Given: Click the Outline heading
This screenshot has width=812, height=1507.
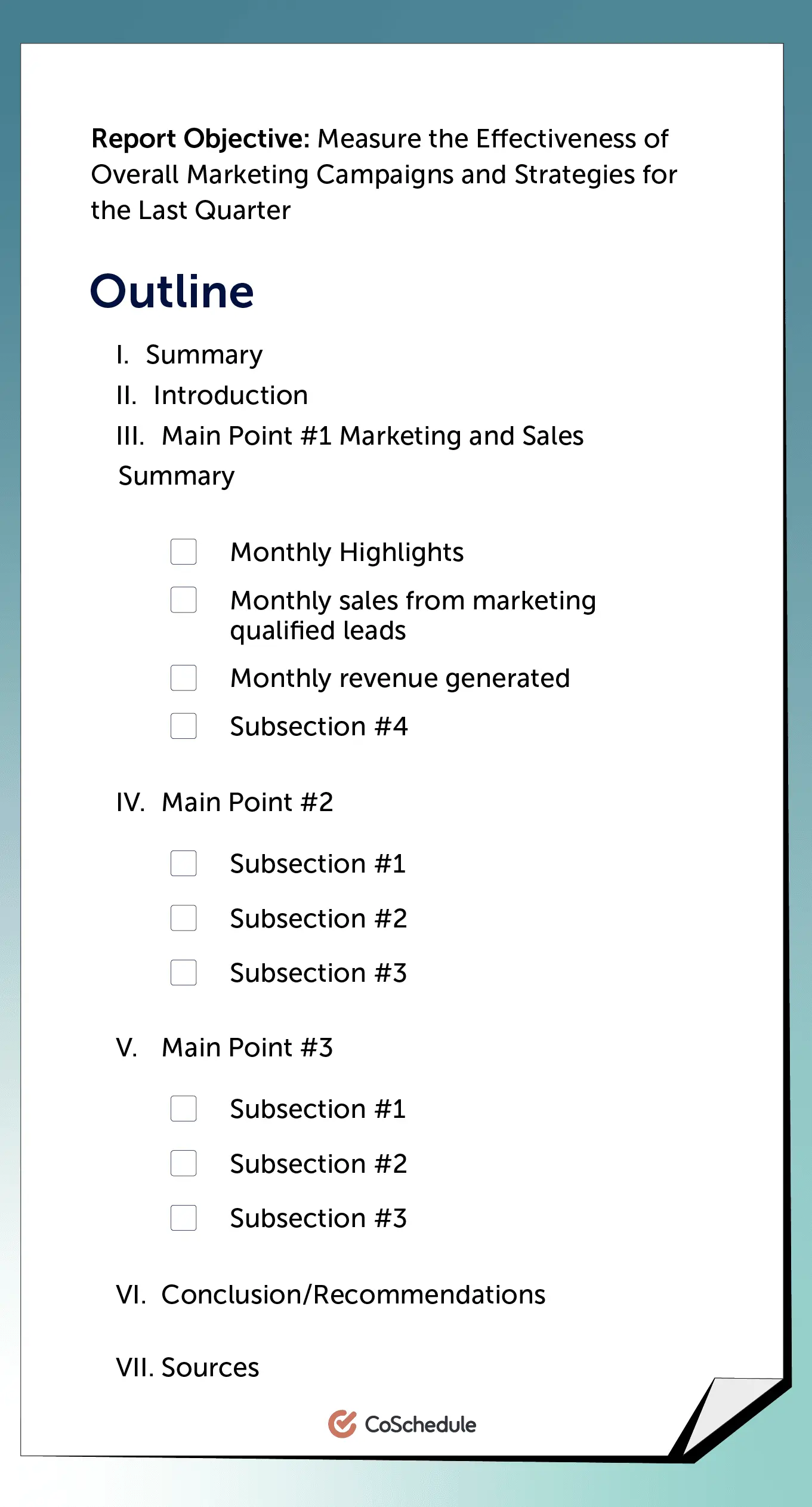Looking at the screenshot, I should (x=172, y=291).
